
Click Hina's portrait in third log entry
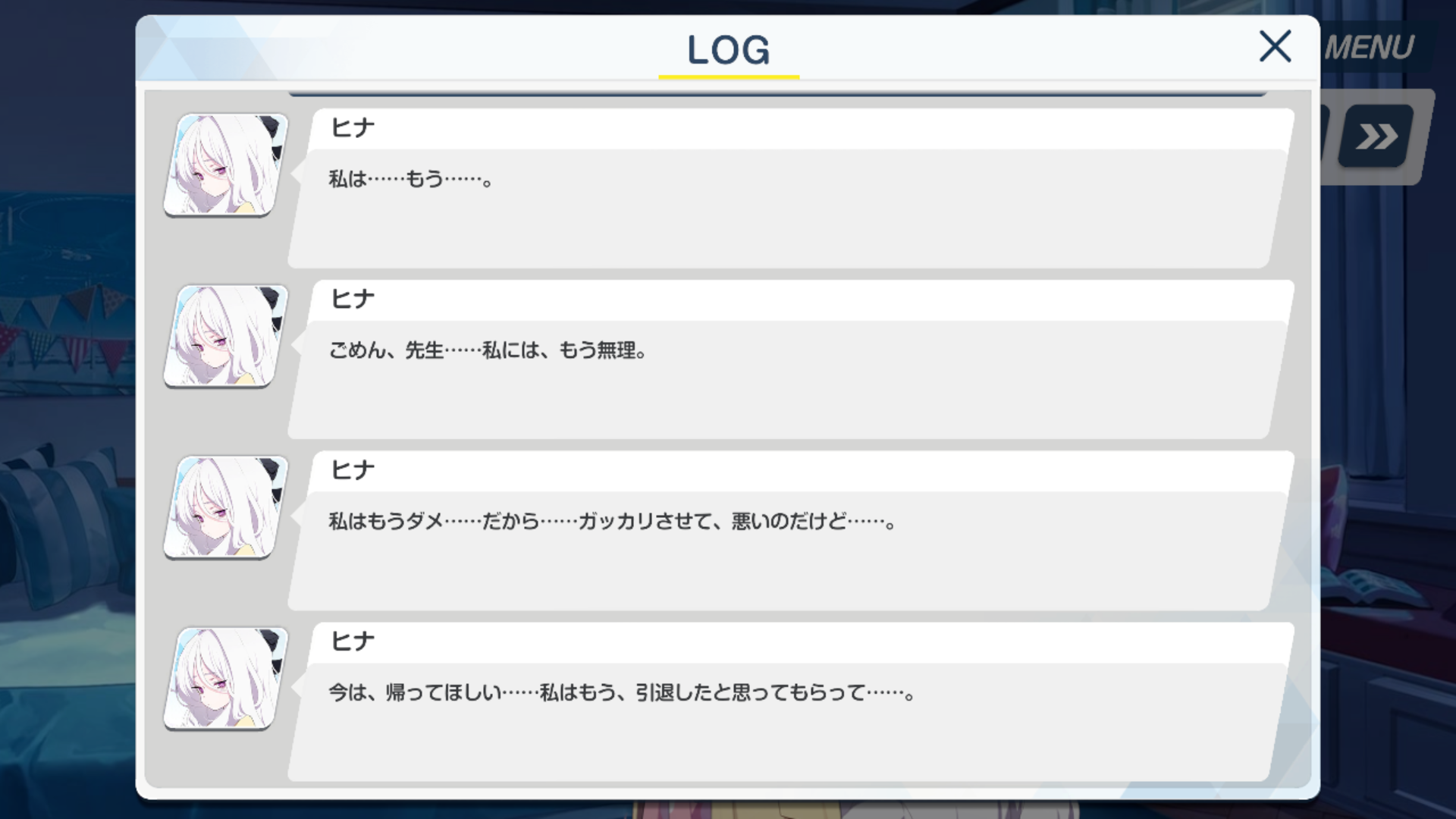point(226,507)
